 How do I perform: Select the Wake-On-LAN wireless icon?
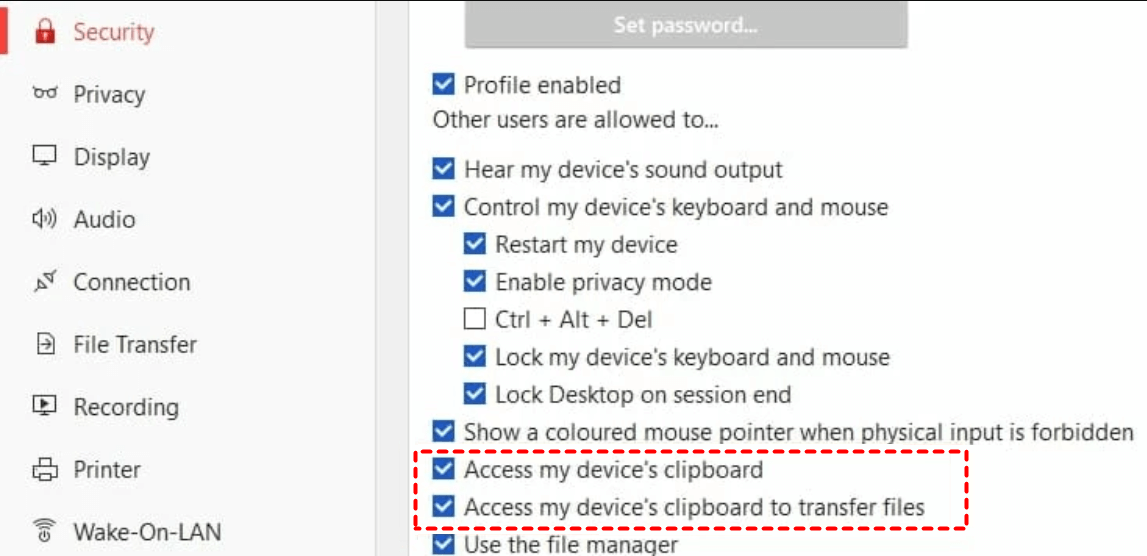click(45, 532)
